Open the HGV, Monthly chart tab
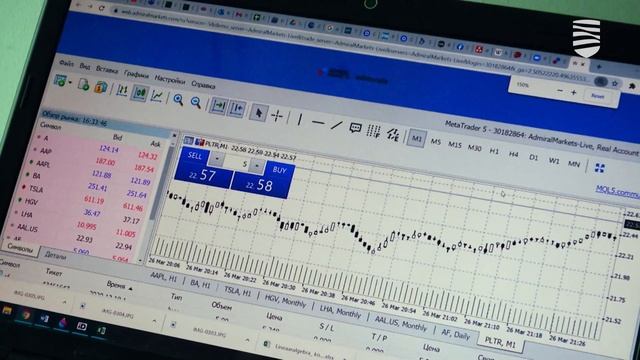The width and height of the screenshot is (640, 360). point(285,301)
